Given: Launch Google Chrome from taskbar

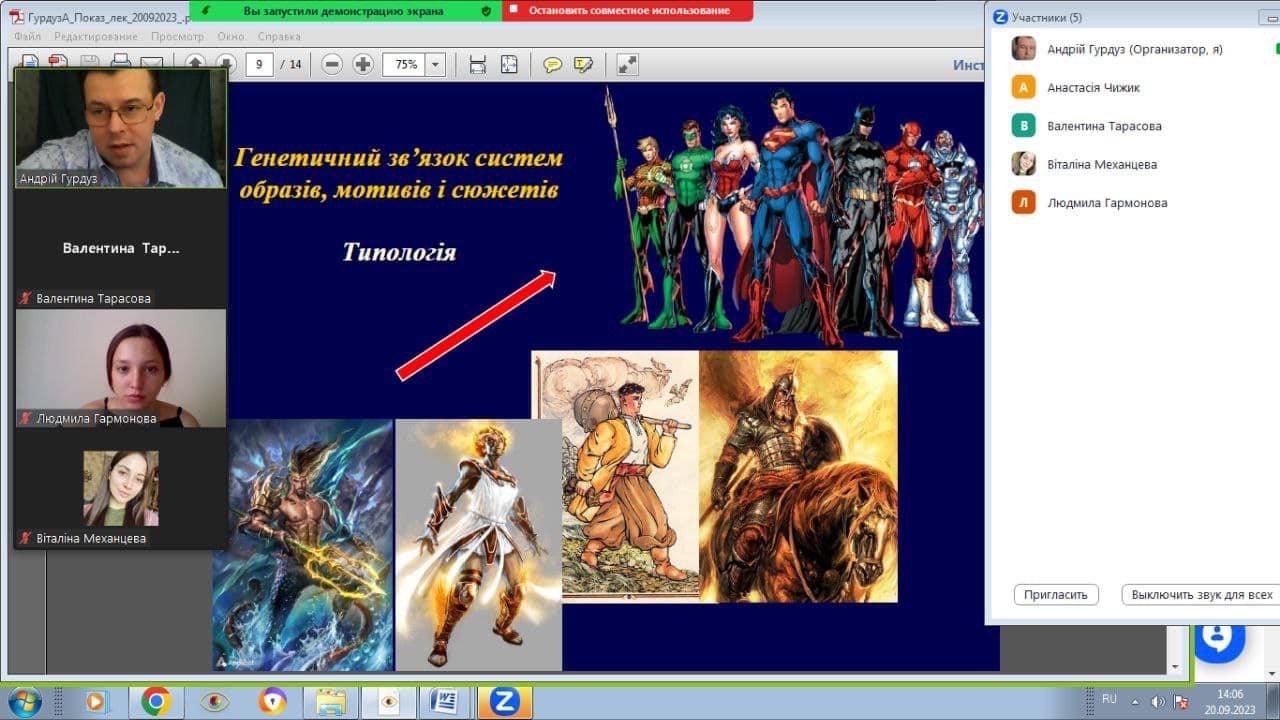Looking at the screenshot, I should coord(155,701).
